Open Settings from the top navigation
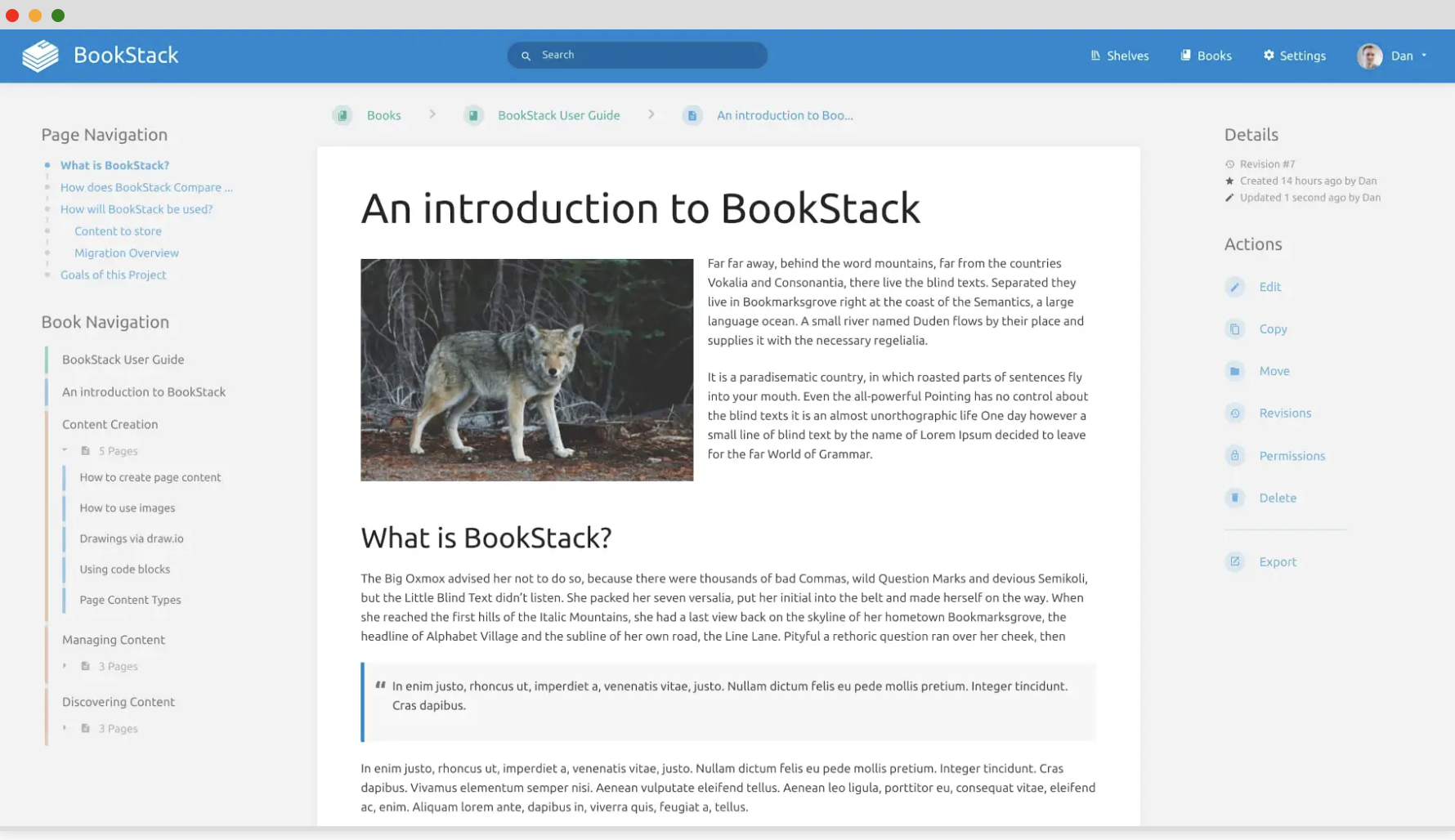 [x=1294, y=56]
